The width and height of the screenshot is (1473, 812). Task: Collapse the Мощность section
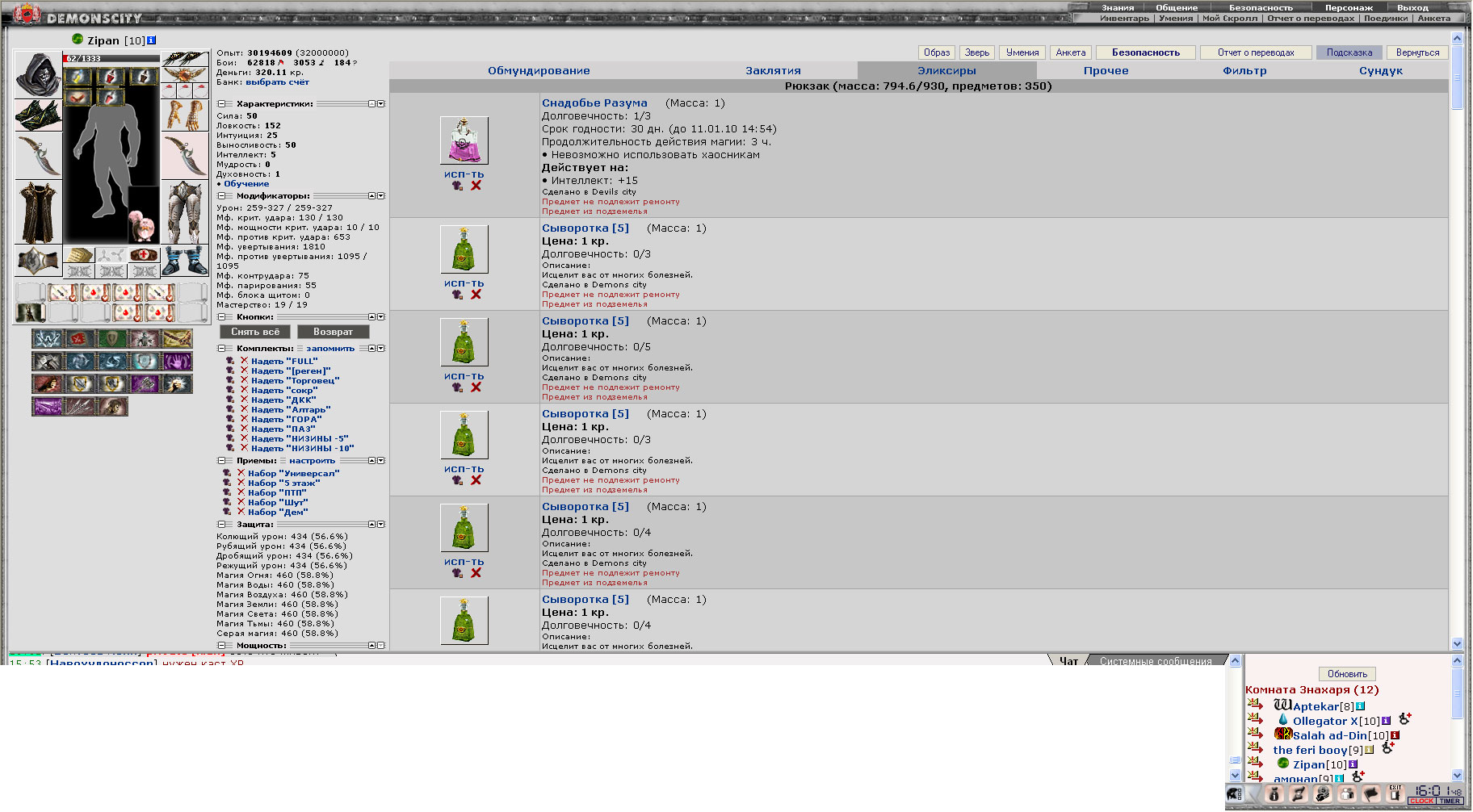pos(220,646)
